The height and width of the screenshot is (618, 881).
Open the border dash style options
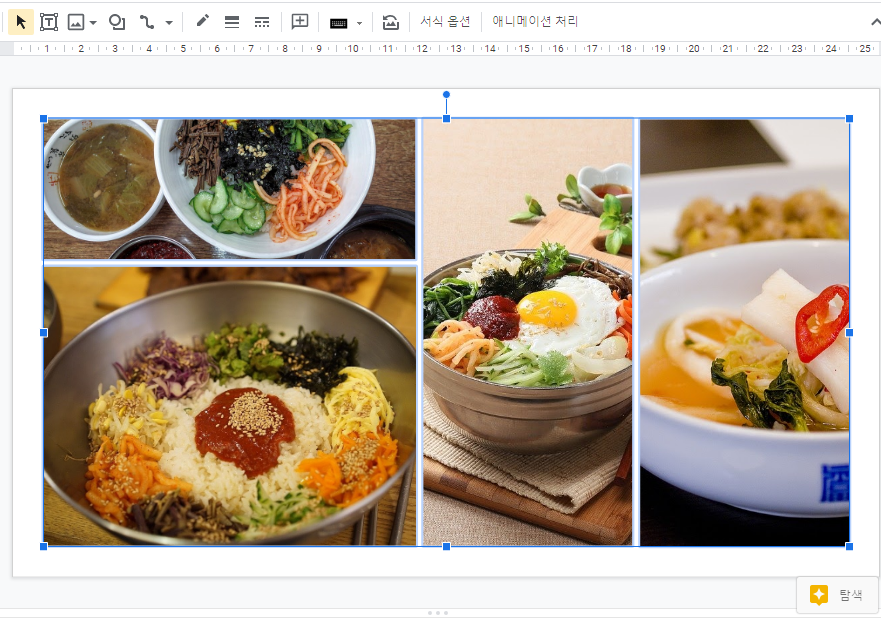tap(262, 22)
